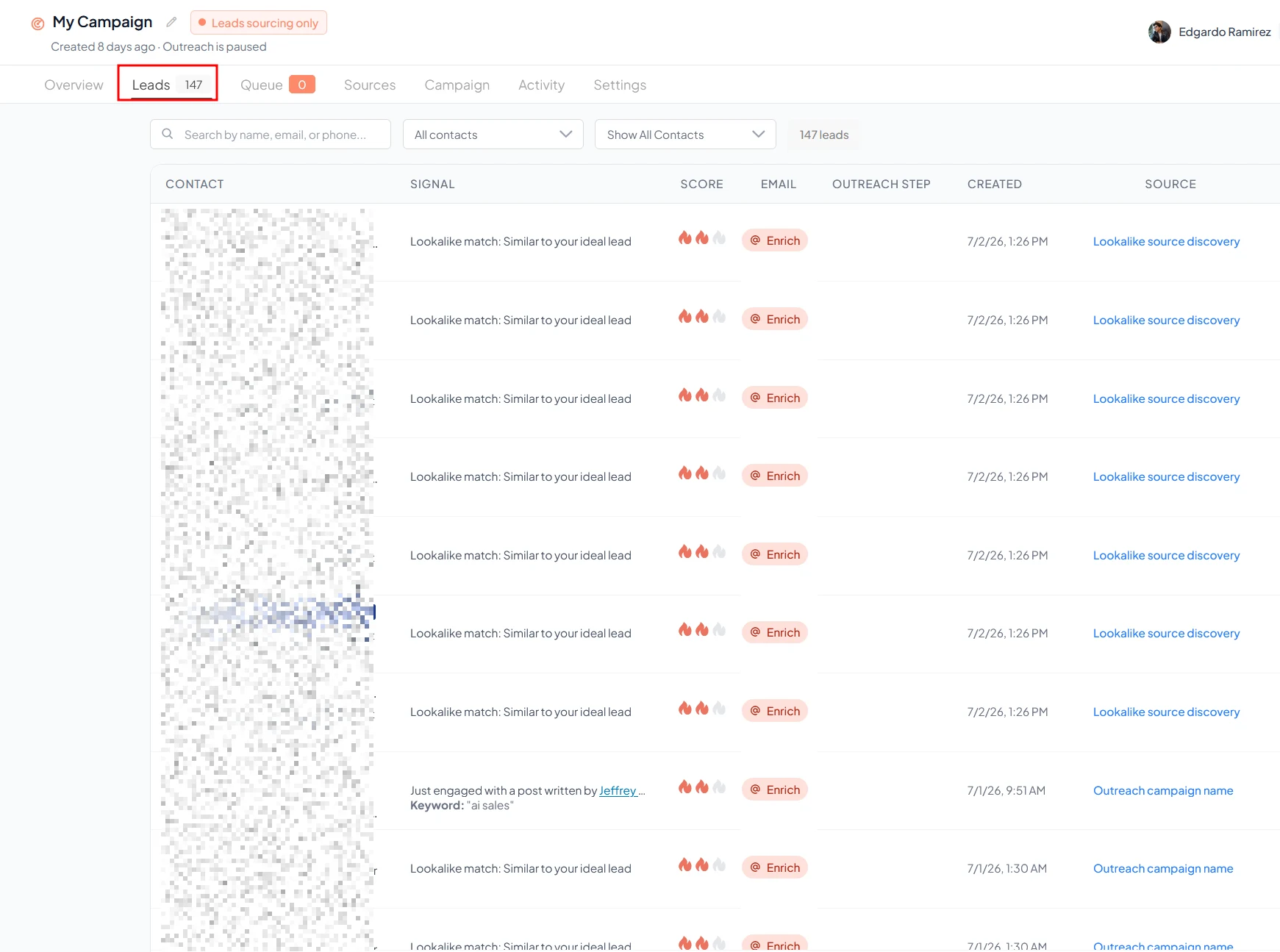Click Enrich in the second lead row
The image size is (1280, 952).
coord(775,319)
